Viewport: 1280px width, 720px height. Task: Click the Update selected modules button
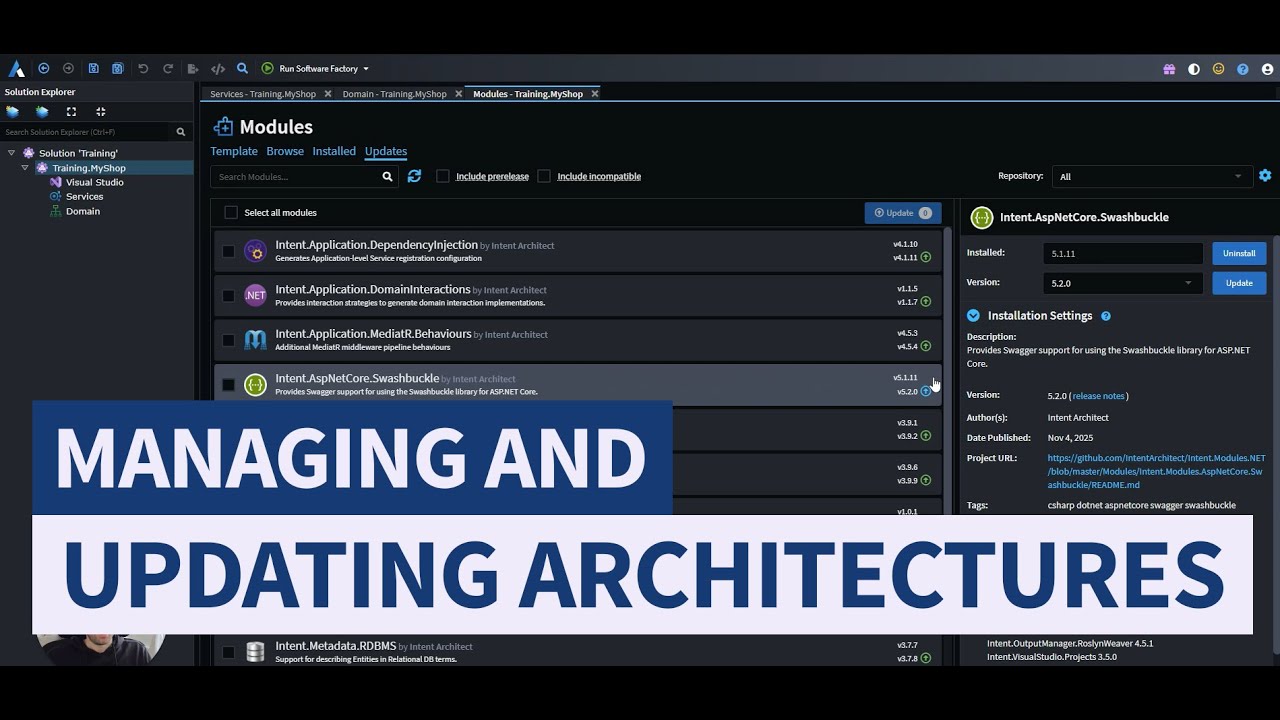[x=903, y=213]
